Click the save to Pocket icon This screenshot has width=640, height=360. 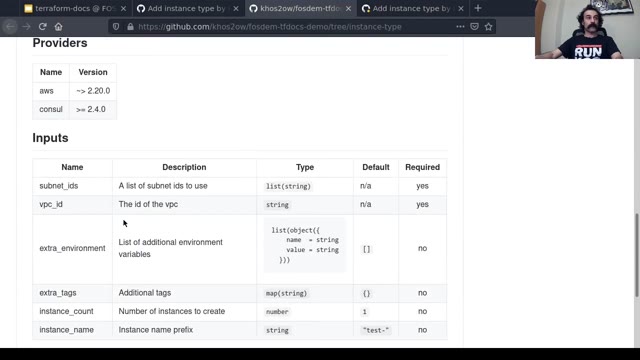[474, 27]
